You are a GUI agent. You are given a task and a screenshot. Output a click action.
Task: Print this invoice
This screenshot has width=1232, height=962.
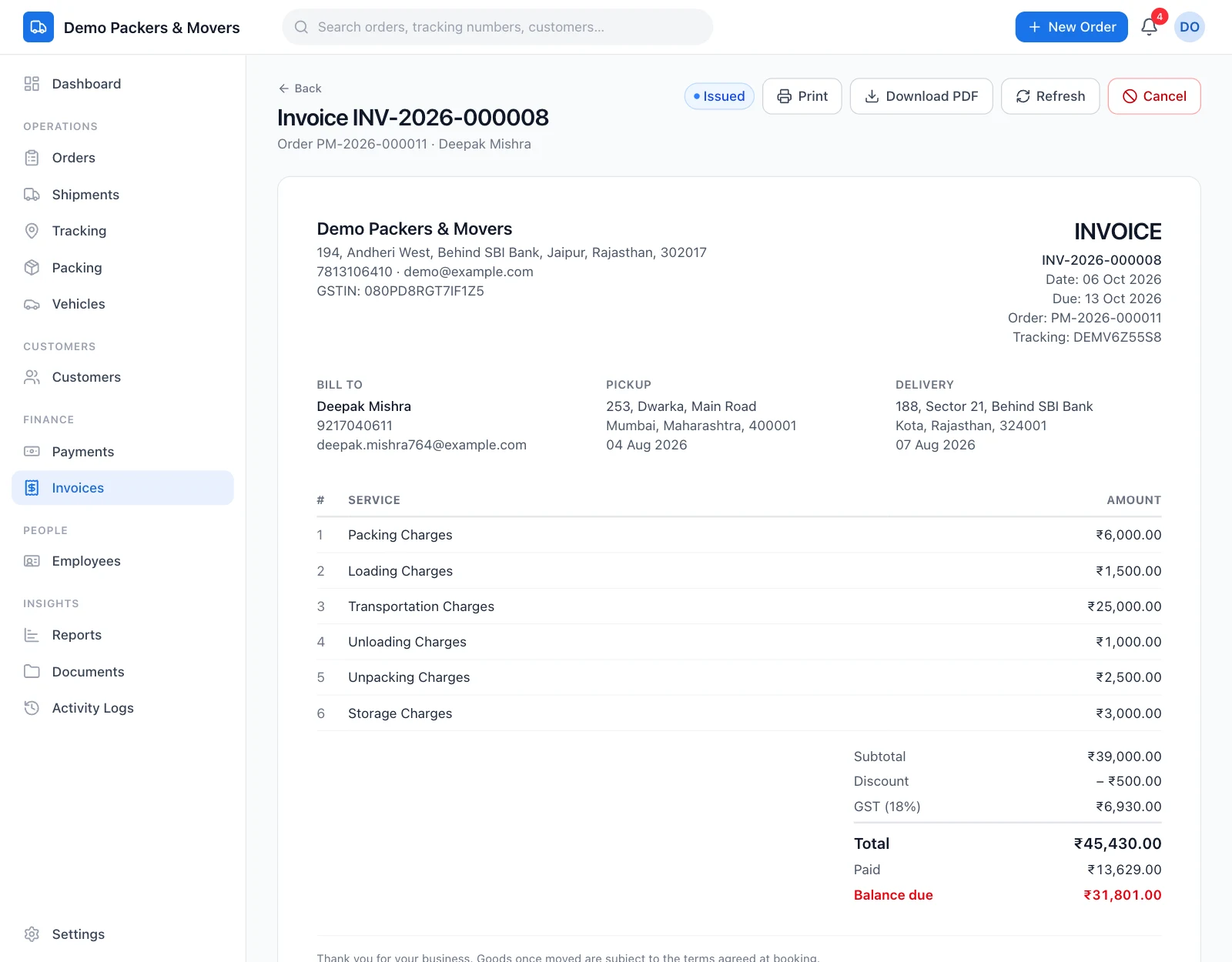point(802,96)
